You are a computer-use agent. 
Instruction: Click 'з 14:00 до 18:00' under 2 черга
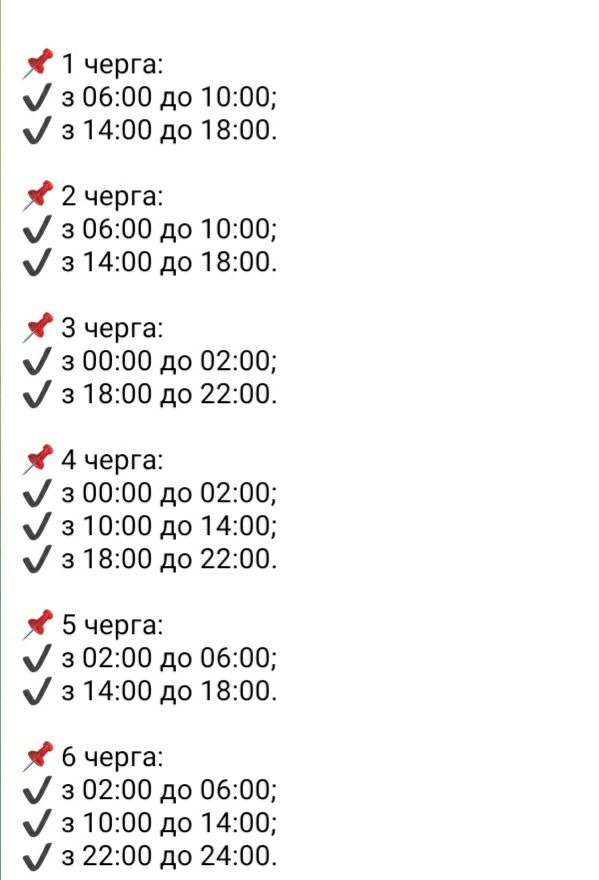(x=169, y=263)
